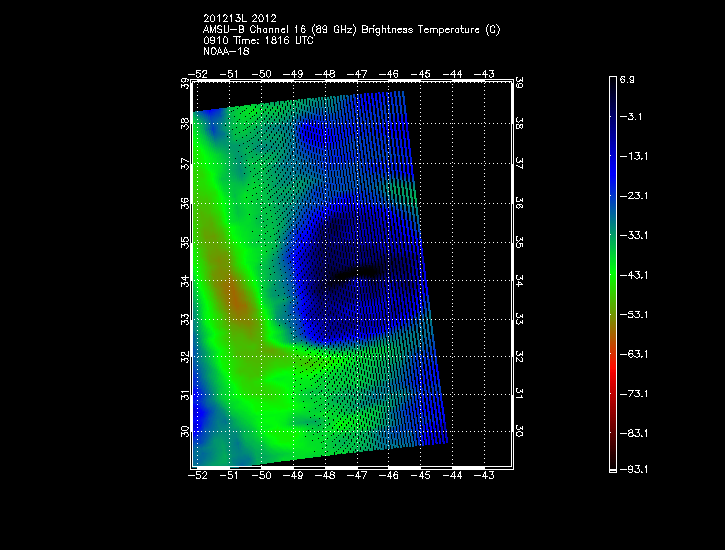Click the -43 label on the bottom axis
725x550 pixels.
tap(485, 477)
